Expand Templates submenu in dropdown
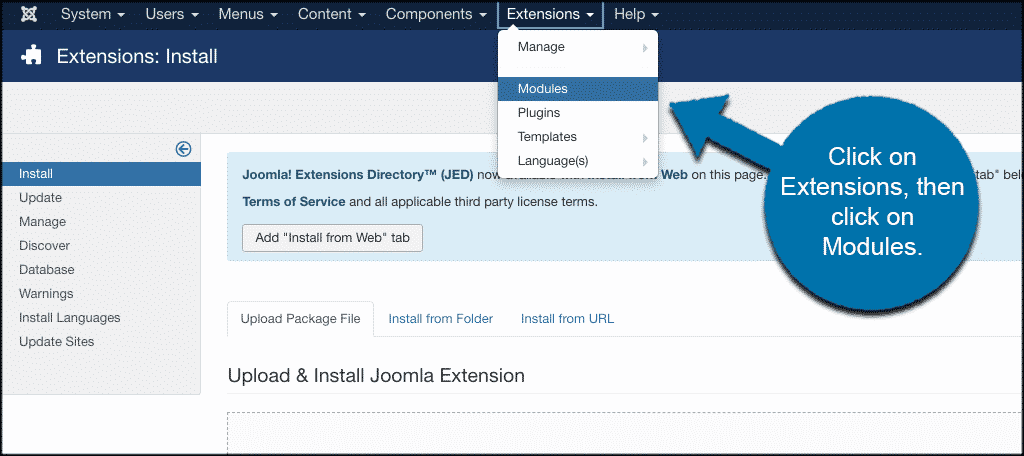The image size is (1024, 456). 578,137
